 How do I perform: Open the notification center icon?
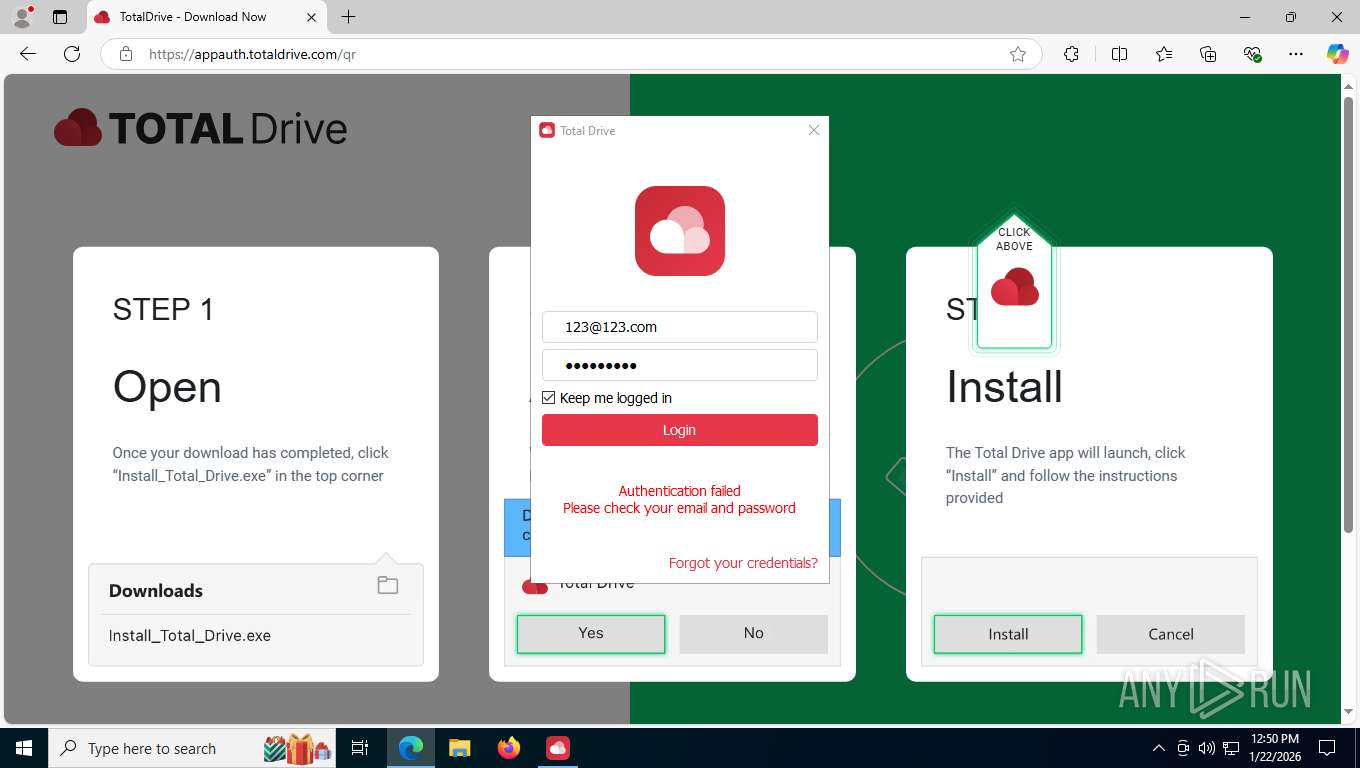pos(1327,748)
